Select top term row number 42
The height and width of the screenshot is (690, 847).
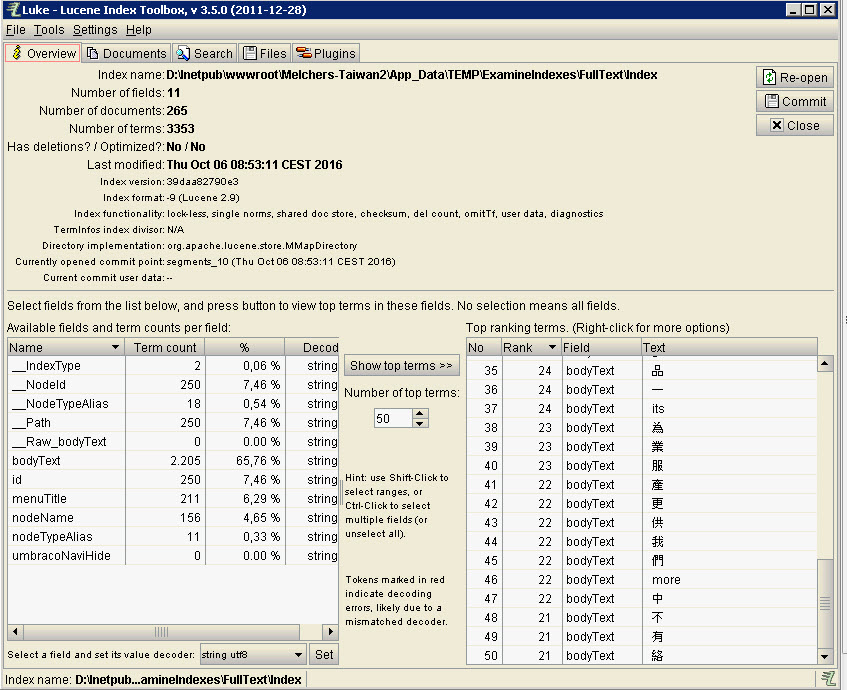[x=642, y=504]
